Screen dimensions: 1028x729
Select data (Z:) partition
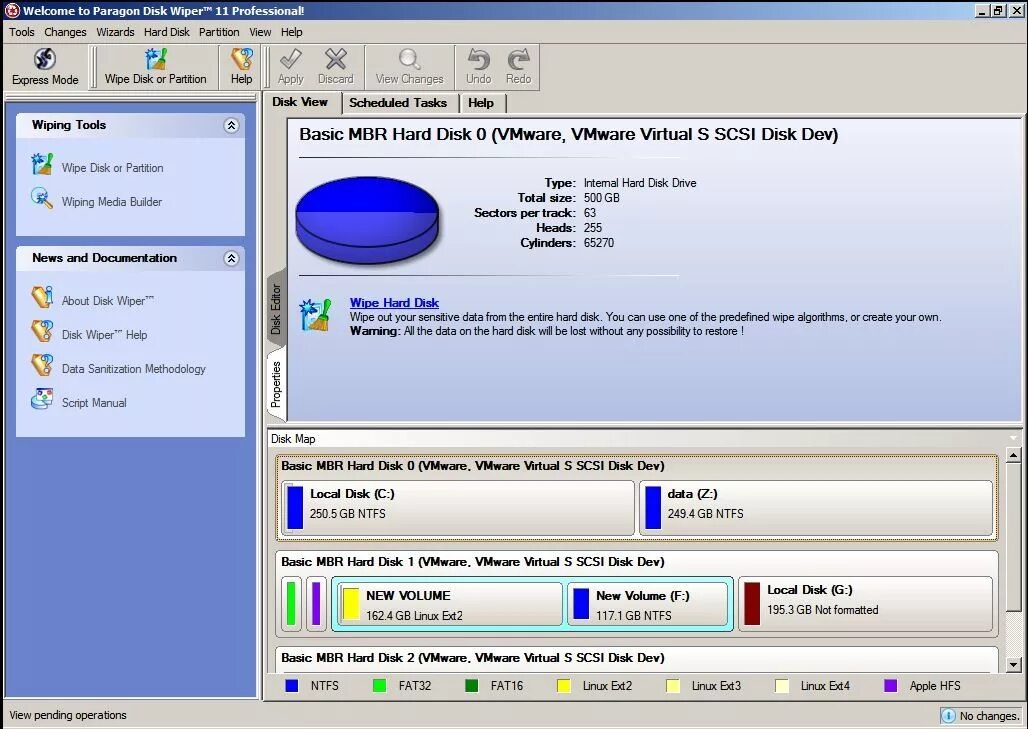click(816, 507)
